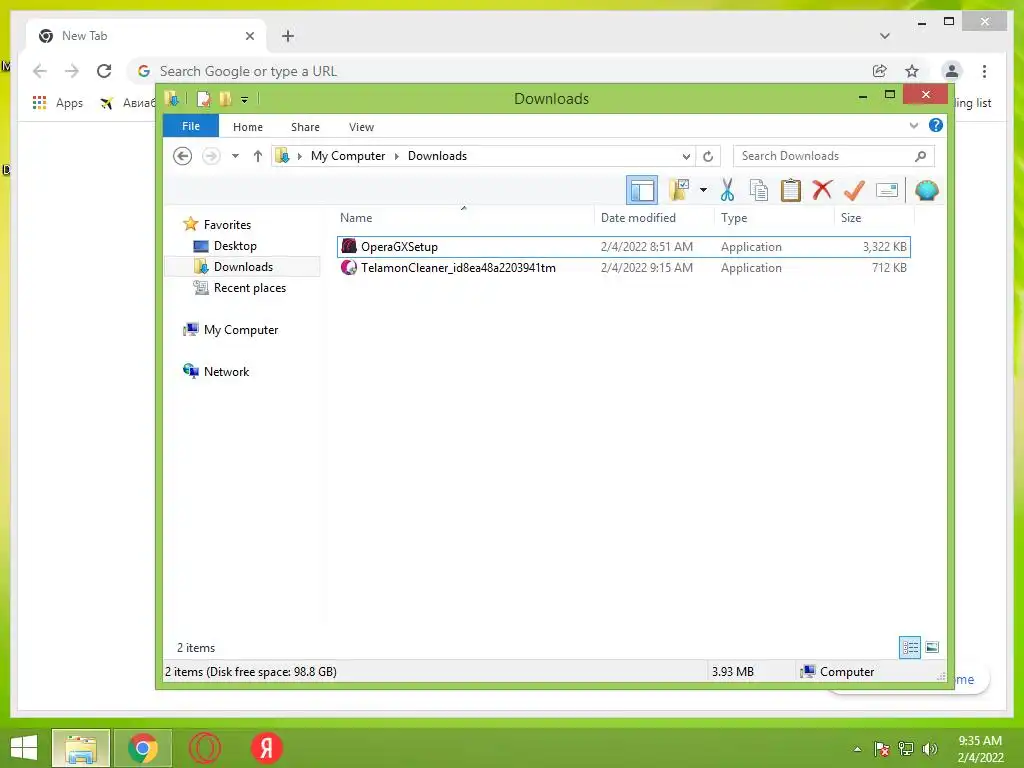This screenshot has width=1024, height=768.
Task: Select the TelamonCleaner_id8ea48a2203941tm file
Action: 624,268
